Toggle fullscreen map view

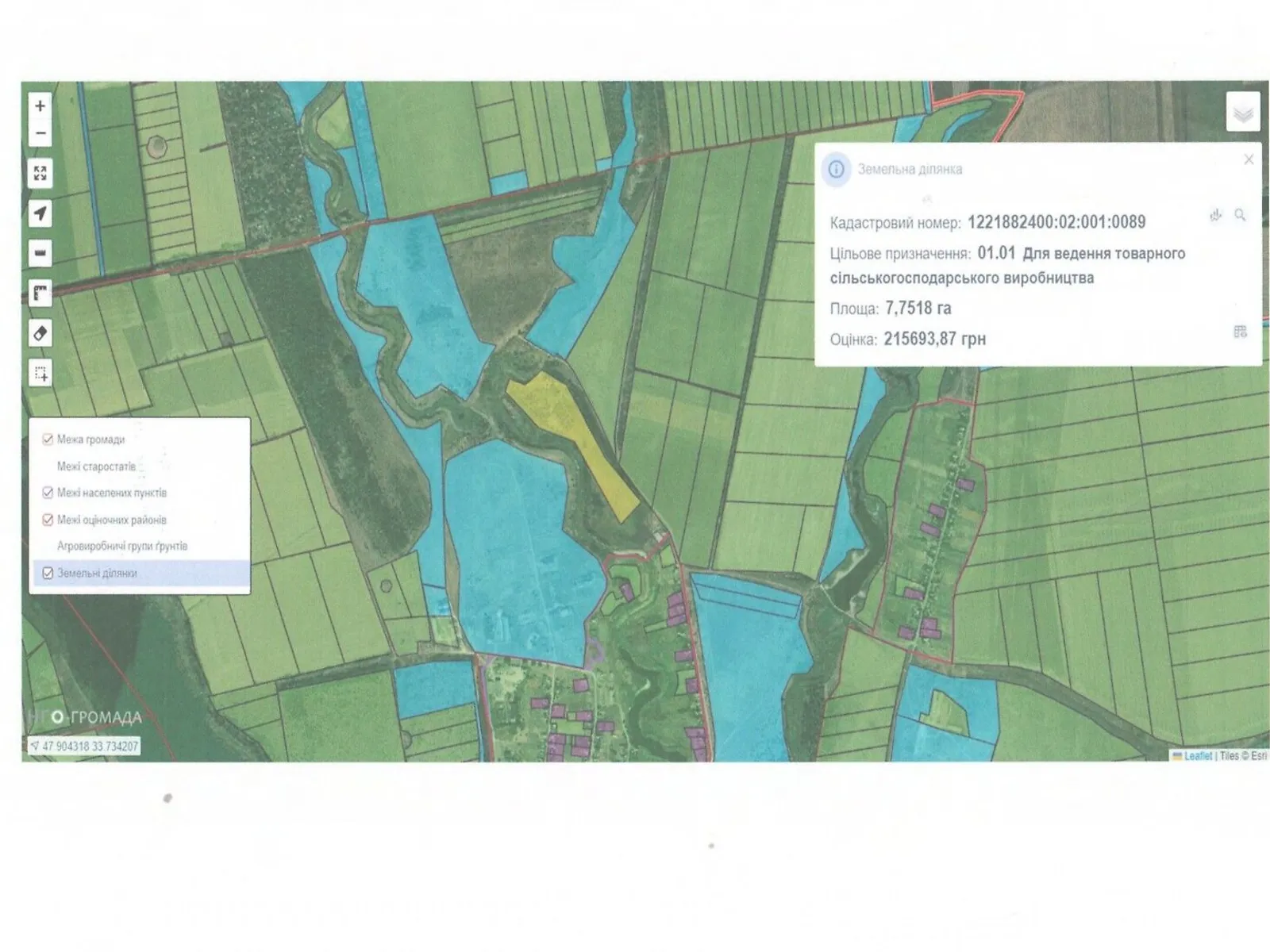pos(40,173)
